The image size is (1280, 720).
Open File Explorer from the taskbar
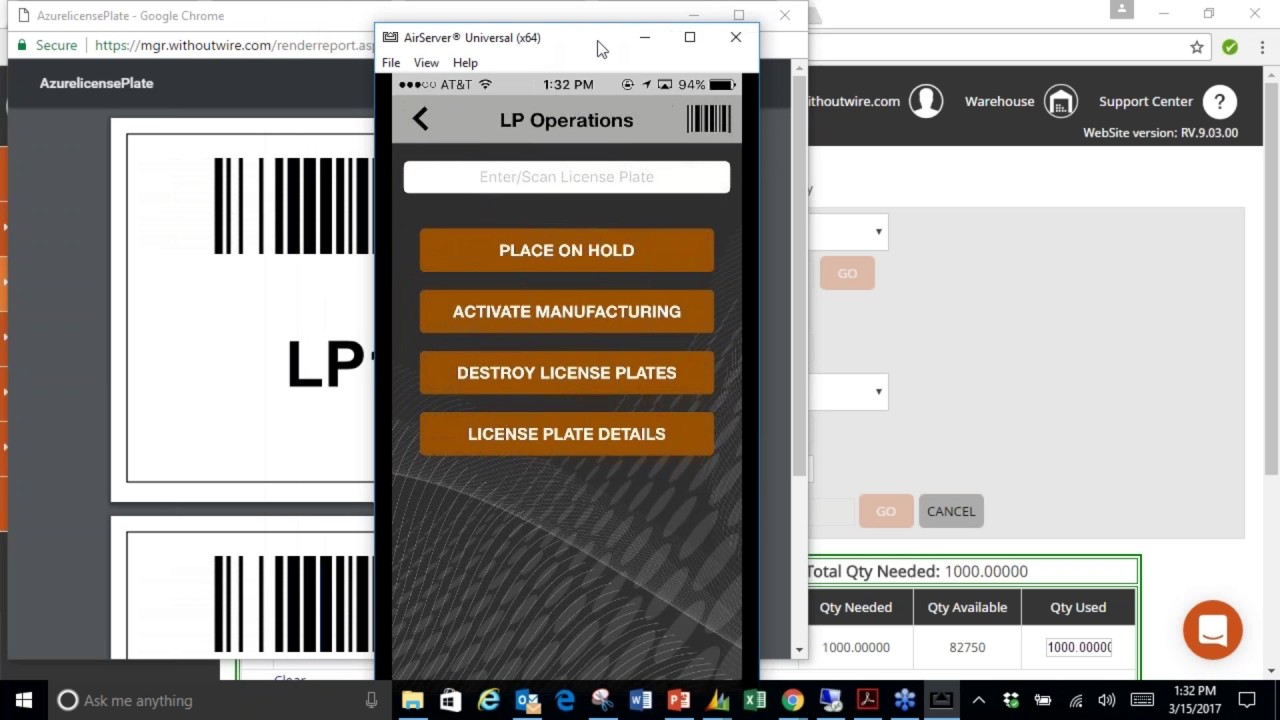point(412,700)
